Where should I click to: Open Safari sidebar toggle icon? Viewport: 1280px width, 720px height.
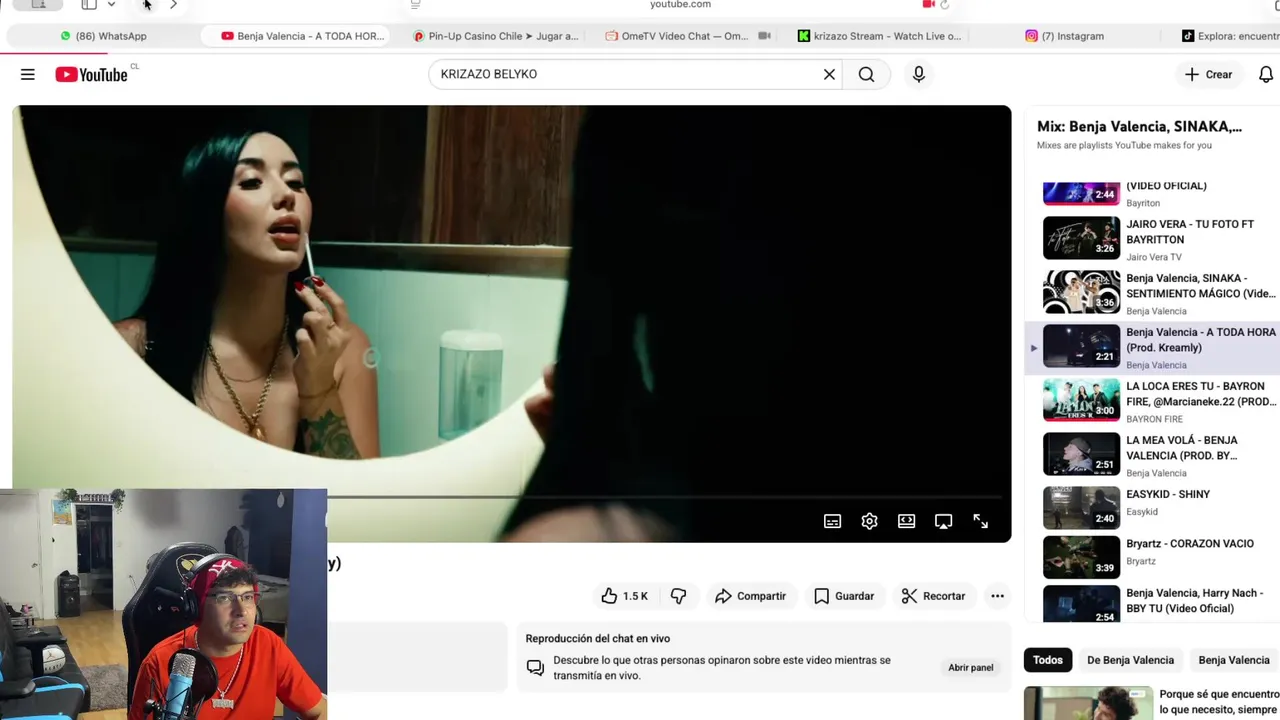(x=89, y=5)
